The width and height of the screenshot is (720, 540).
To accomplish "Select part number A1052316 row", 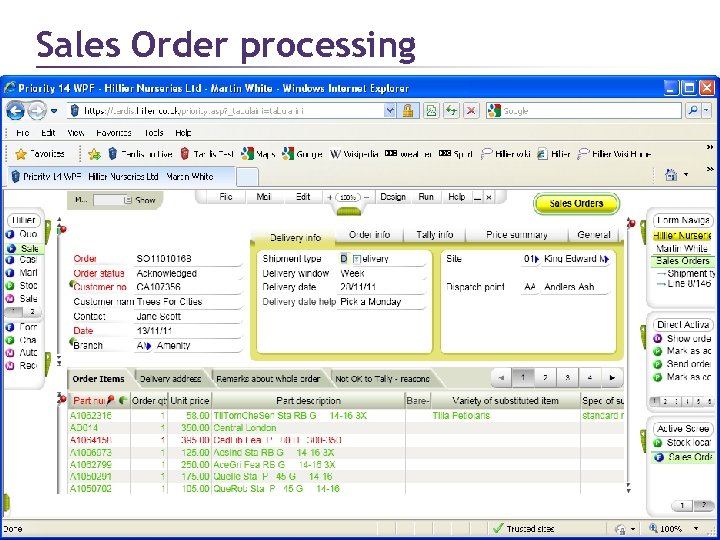I will coord(346,416).
